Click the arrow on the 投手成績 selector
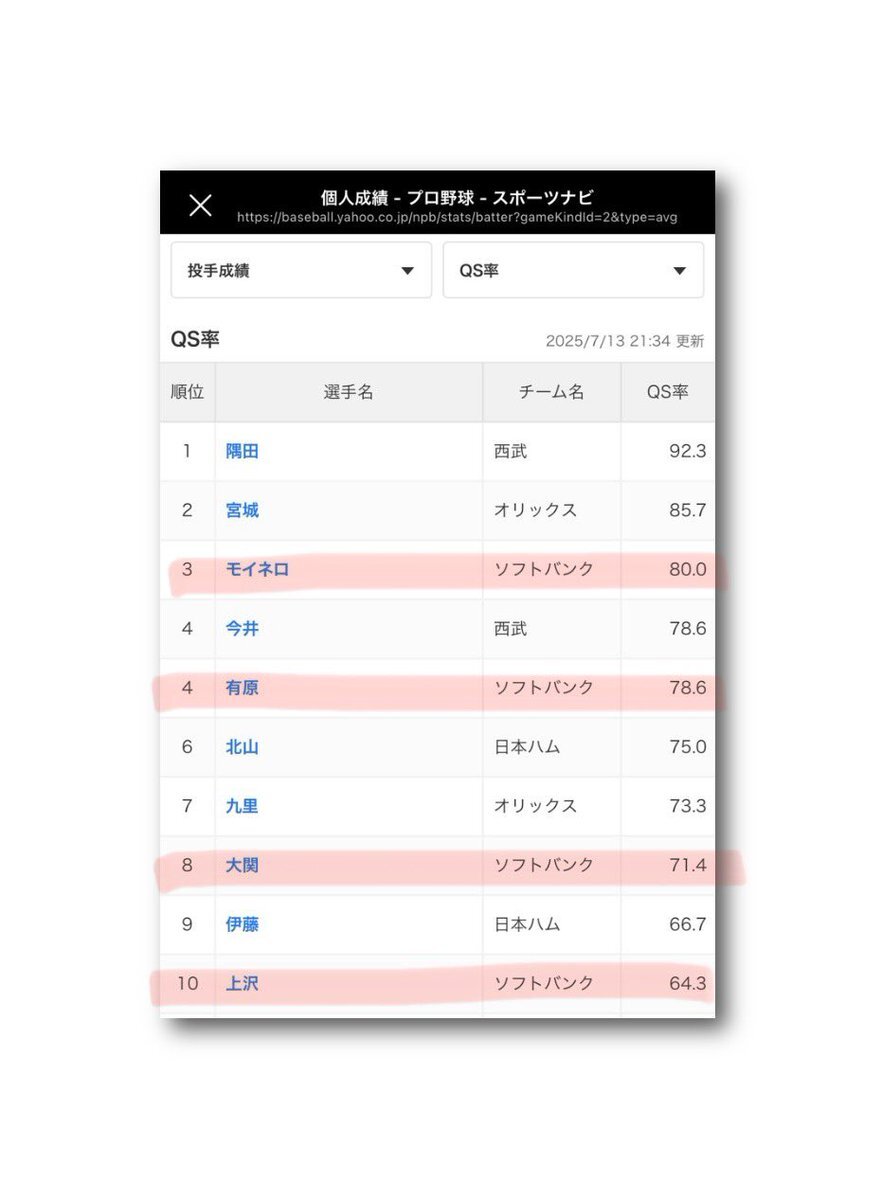Screen dimensions: 881x1200 [407, 271]
